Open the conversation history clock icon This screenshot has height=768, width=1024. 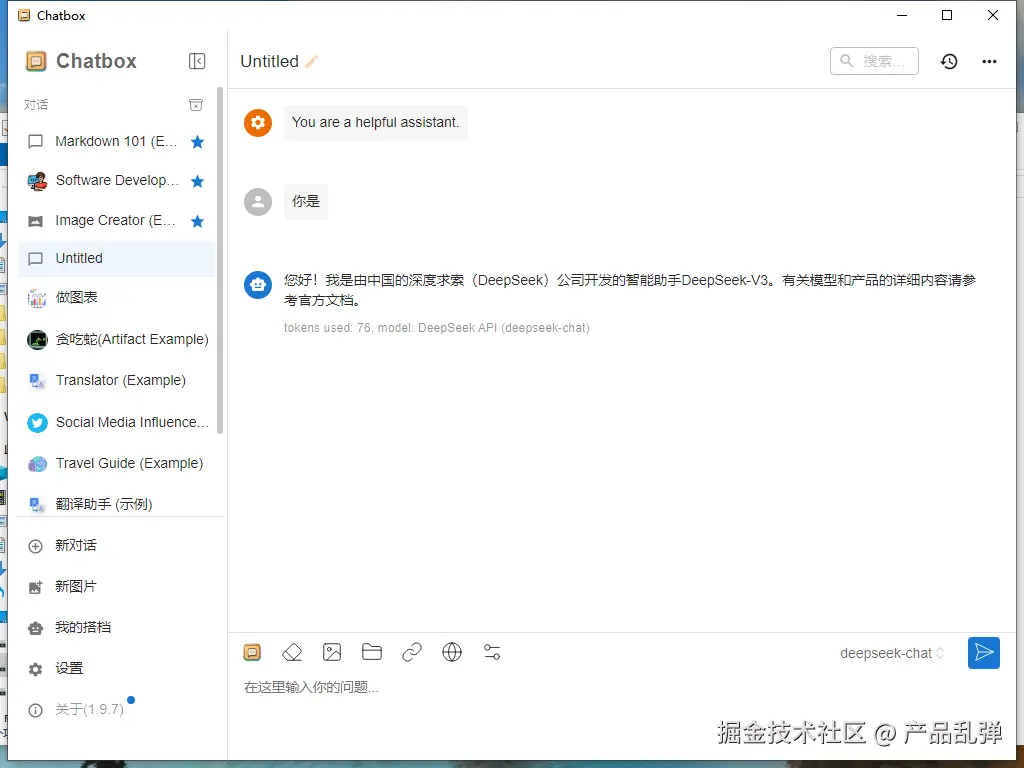[949, 61]
